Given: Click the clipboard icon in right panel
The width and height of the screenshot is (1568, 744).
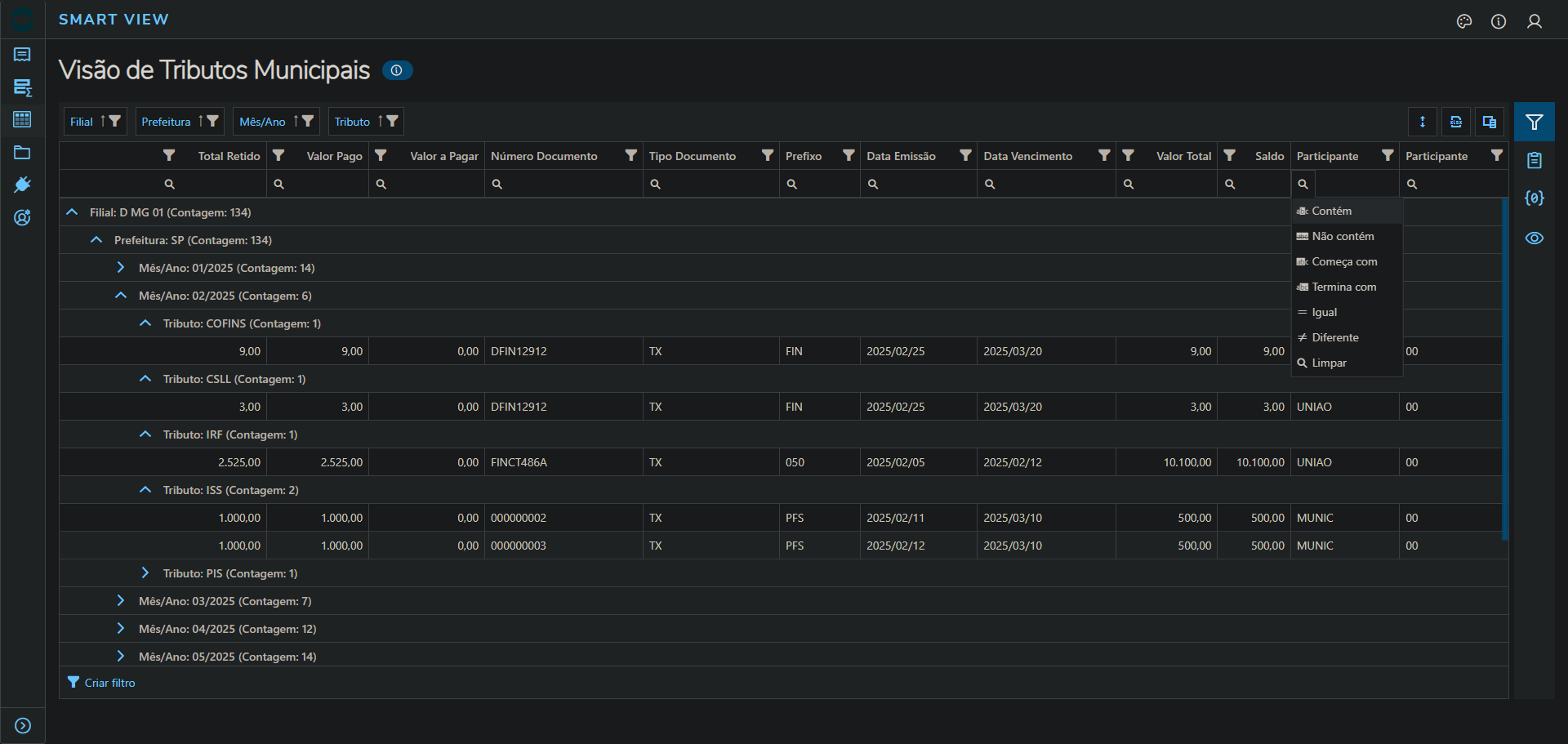Looking at the screenshot, I should [x=1535, y=161].
